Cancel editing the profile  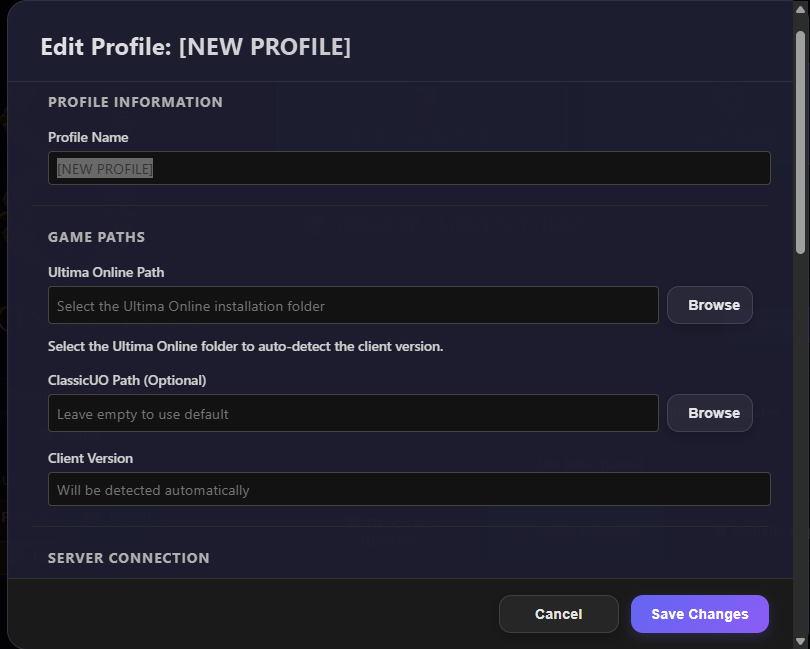558,614
